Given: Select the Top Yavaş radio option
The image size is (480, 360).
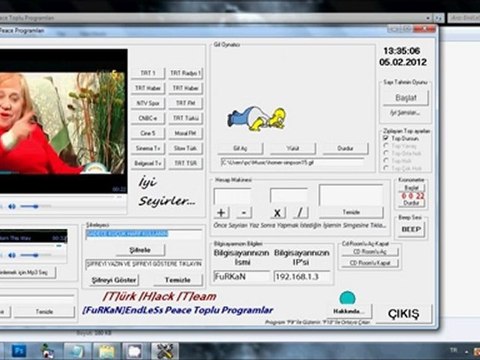Looking at the screenshot, I should 386,146.
